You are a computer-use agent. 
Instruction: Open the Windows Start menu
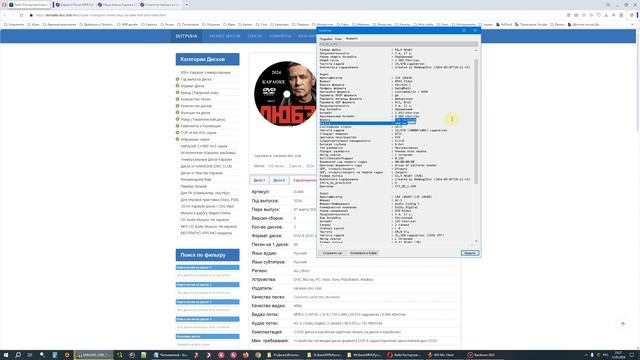(x=6, y=355)
